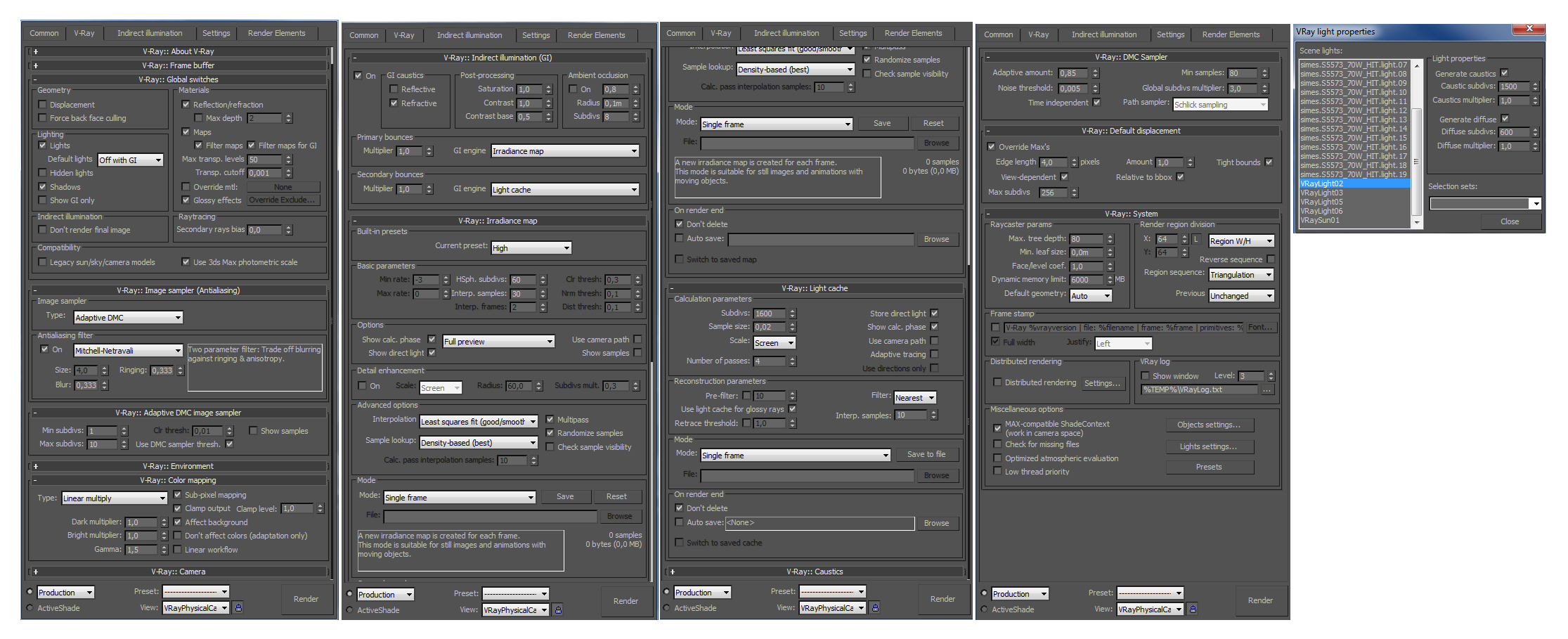Click the Lights settings... button
Screen dimensions: 1568x639
[1209, 446]
